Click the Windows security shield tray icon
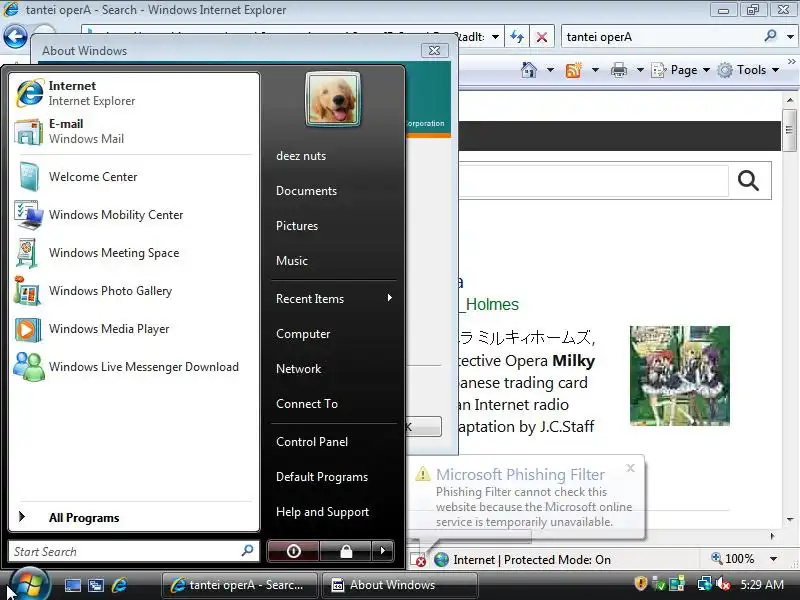This screenshot has height=600, width=800. pos(641,583)
